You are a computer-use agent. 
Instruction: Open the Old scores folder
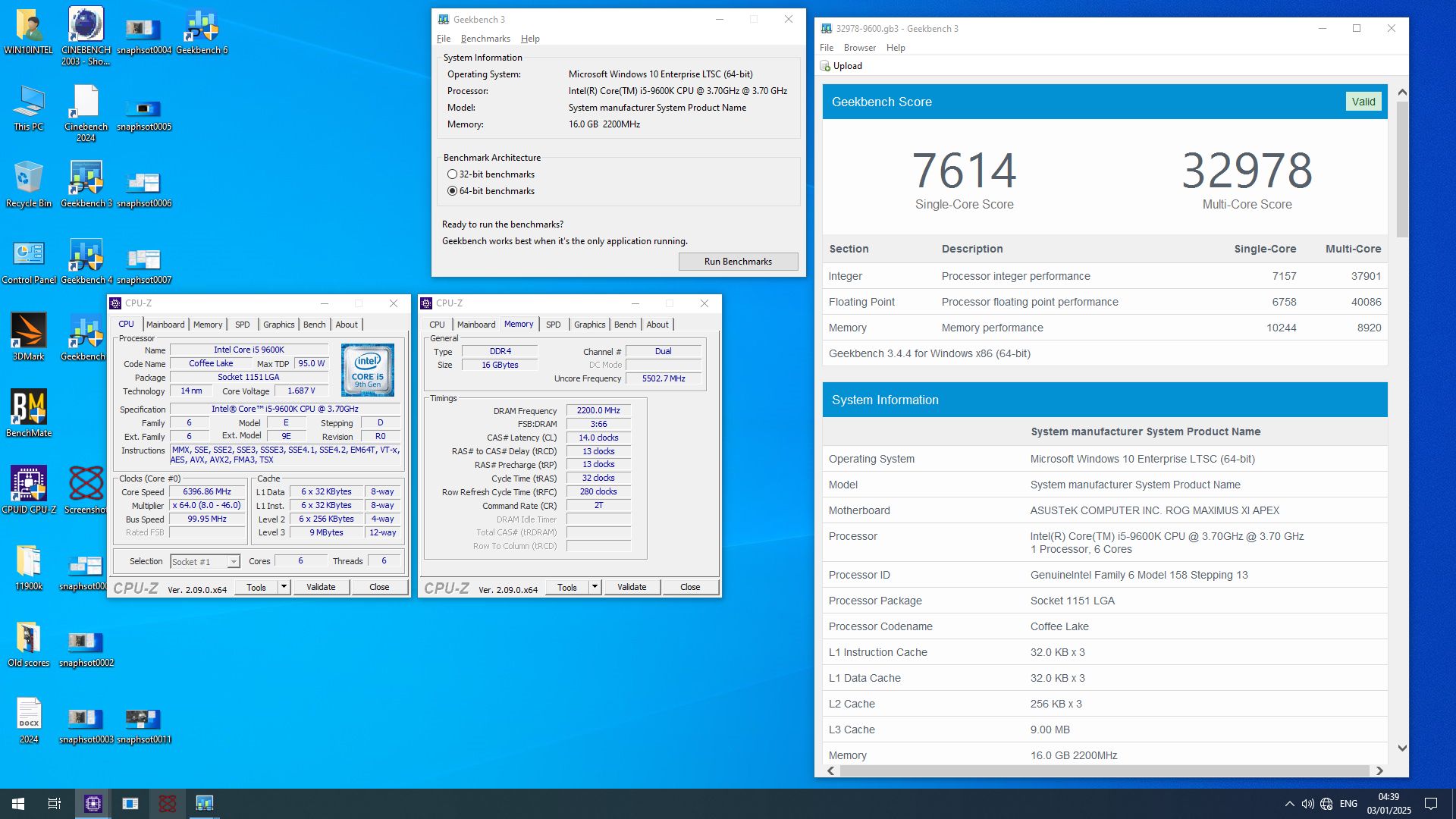click(29, 644)
